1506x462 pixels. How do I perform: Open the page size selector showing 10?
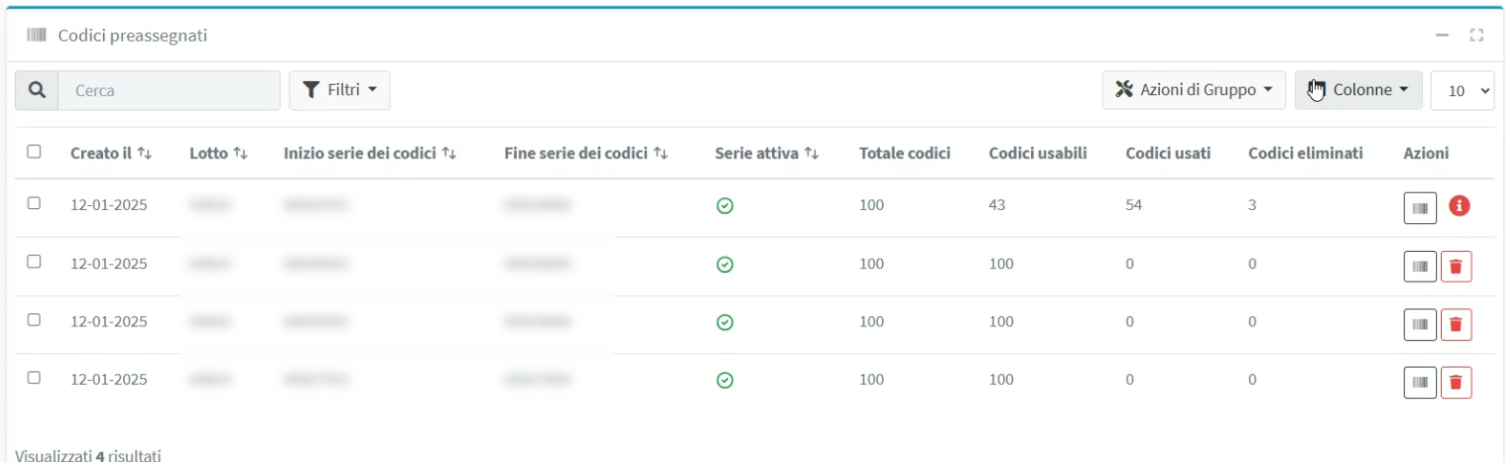(x=1462, y=90)
